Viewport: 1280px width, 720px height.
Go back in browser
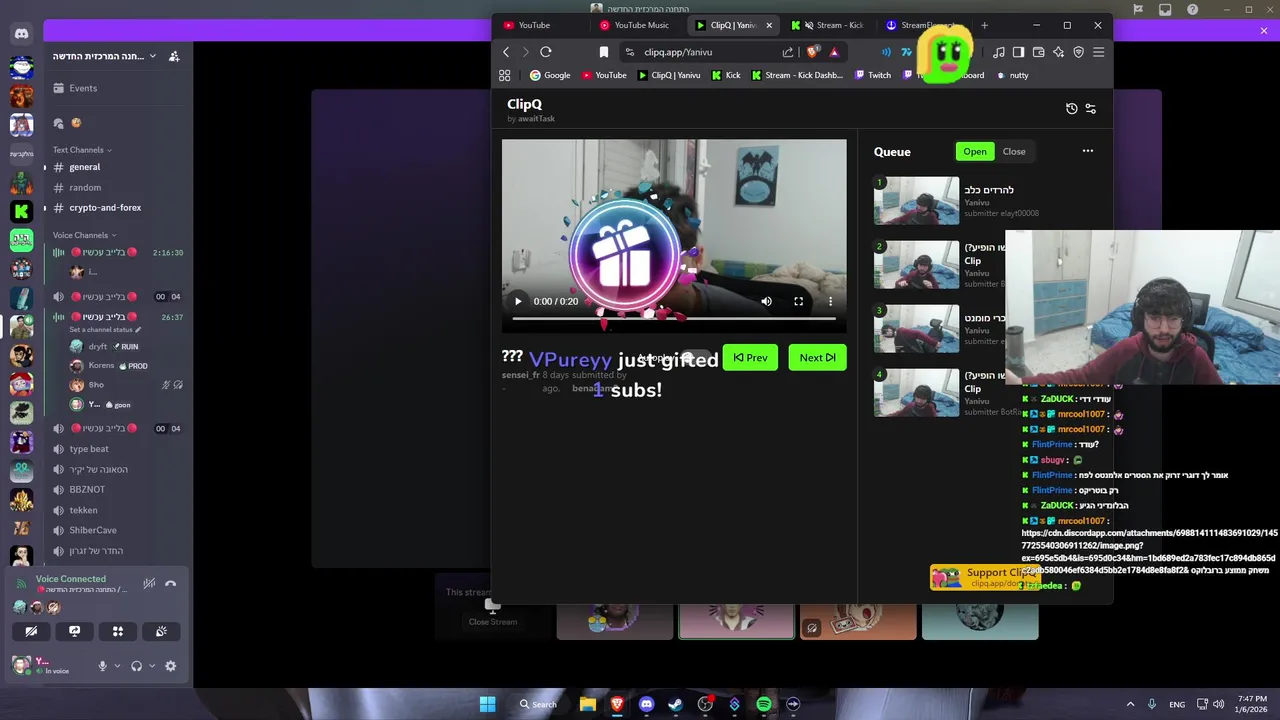pyautogui.click(x=506, y=52)
